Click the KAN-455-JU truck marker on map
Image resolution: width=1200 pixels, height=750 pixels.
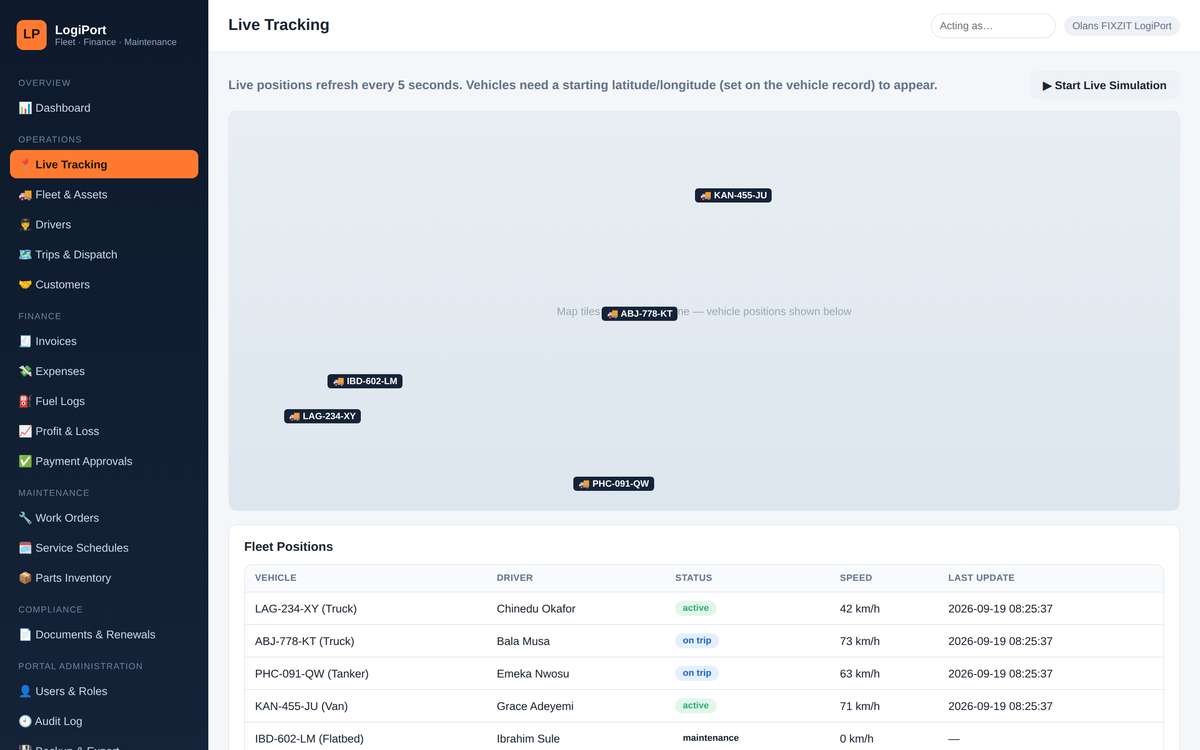click(x=733, y=195)
